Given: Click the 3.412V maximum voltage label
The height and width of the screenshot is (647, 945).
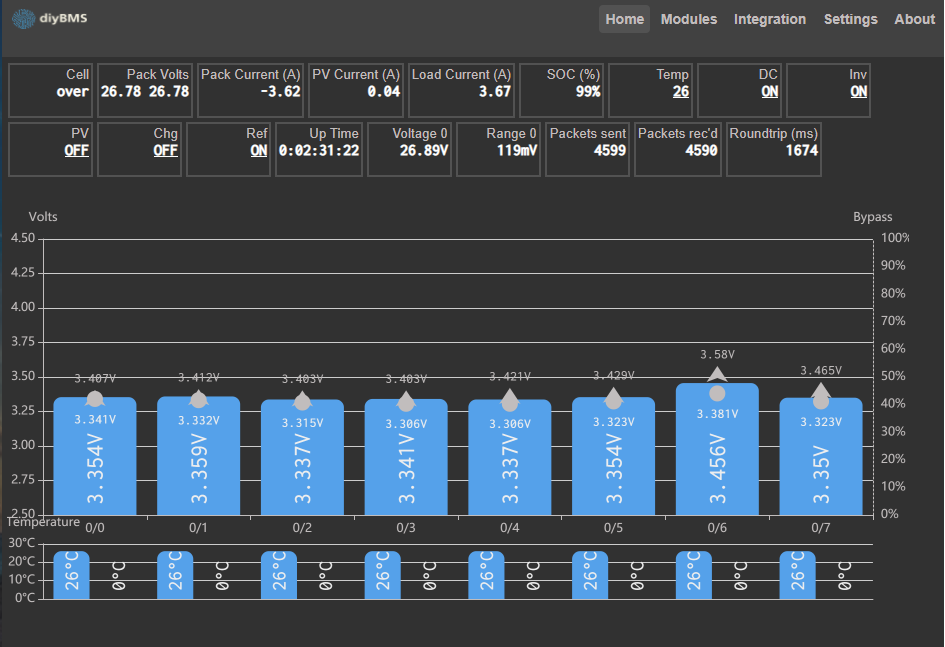Looking at the screenshot, I should pyautogui.click(x=198, y=378).
